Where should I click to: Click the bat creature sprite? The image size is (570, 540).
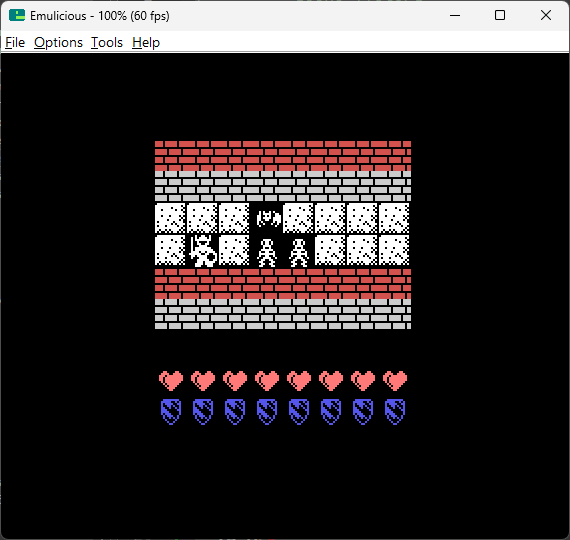pyautogui.click(x=269, y=219)
